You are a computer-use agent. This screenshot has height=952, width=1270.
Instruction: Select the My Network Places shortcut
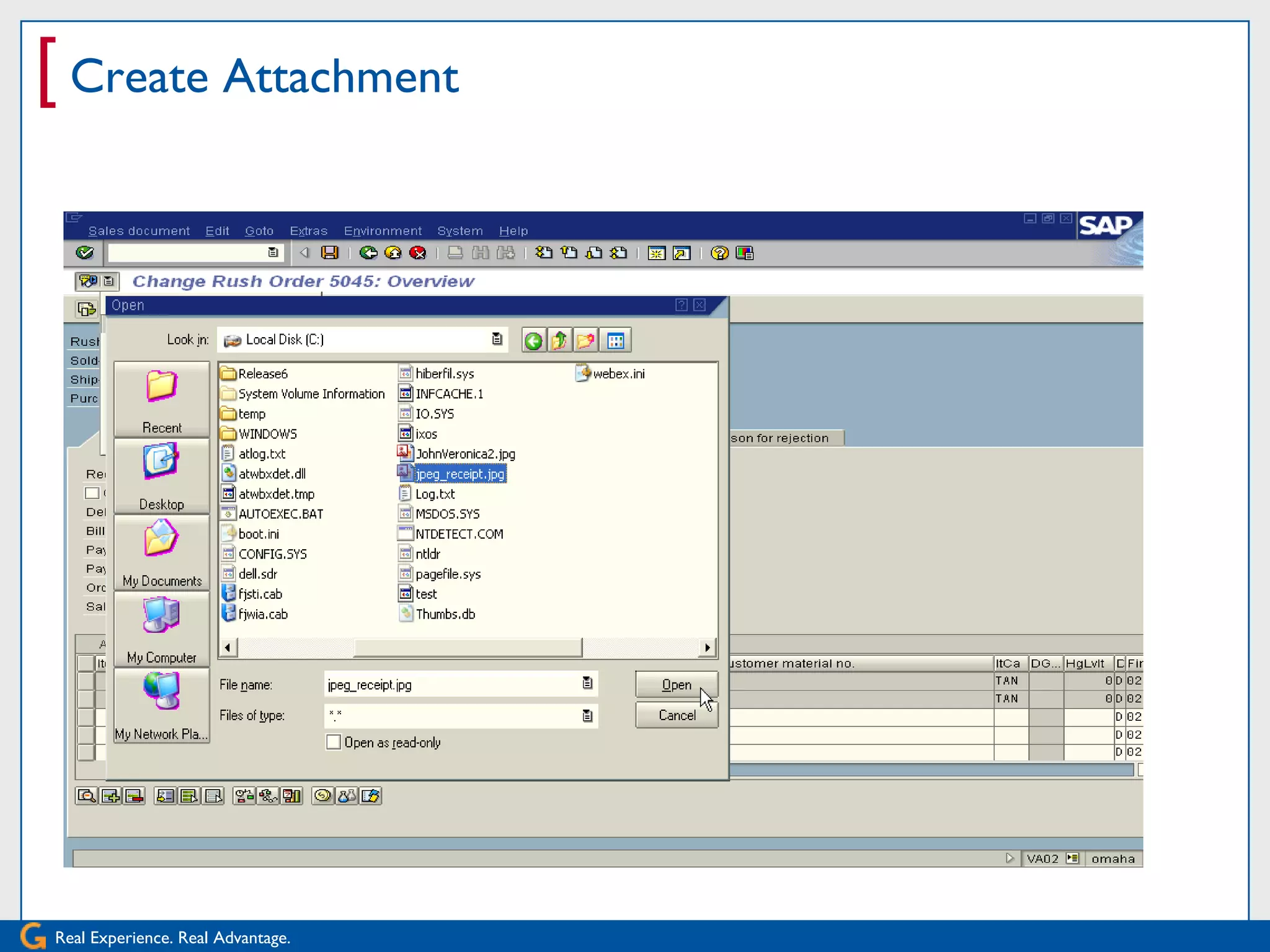point(162,705)
